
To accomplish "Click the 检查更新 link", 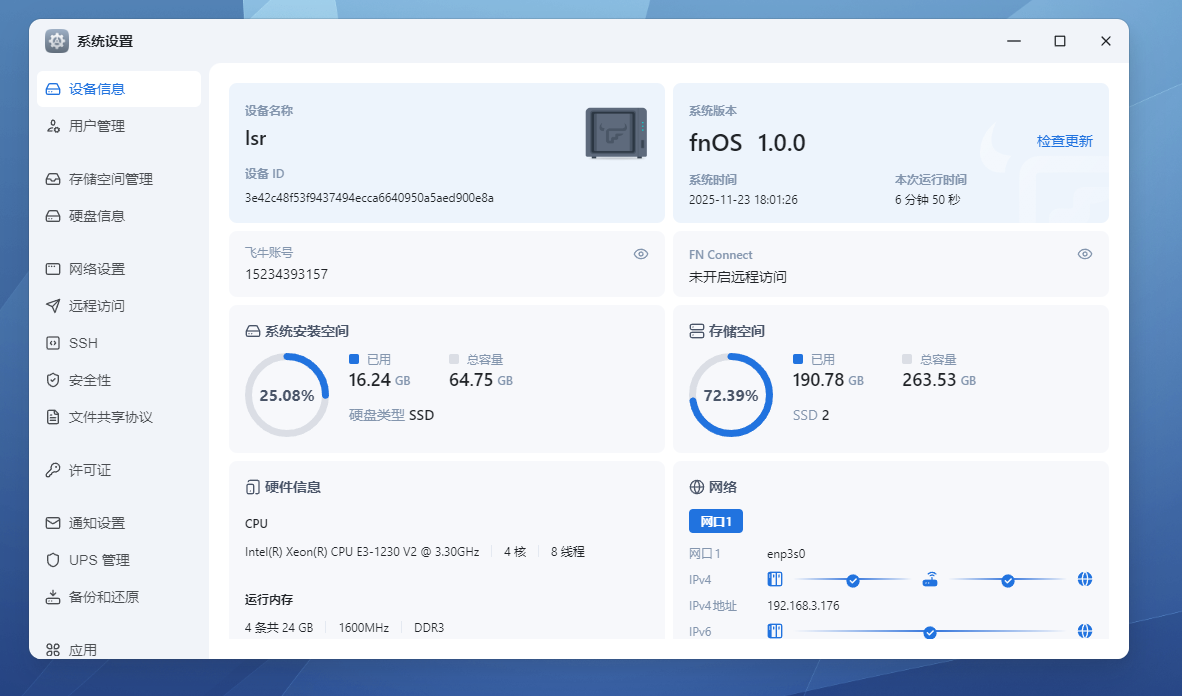I will [1064, 140].
